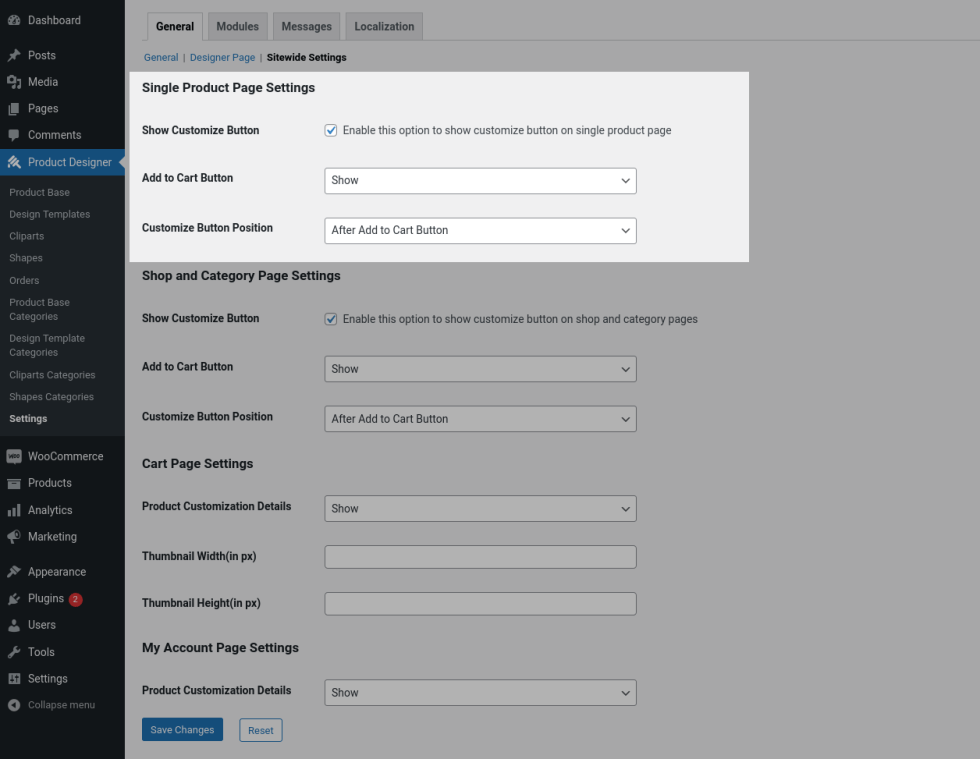This screenshot has height=759, width=980.
Task: Click the Dashboard gauge icon
Action: [x=14, y=20]
